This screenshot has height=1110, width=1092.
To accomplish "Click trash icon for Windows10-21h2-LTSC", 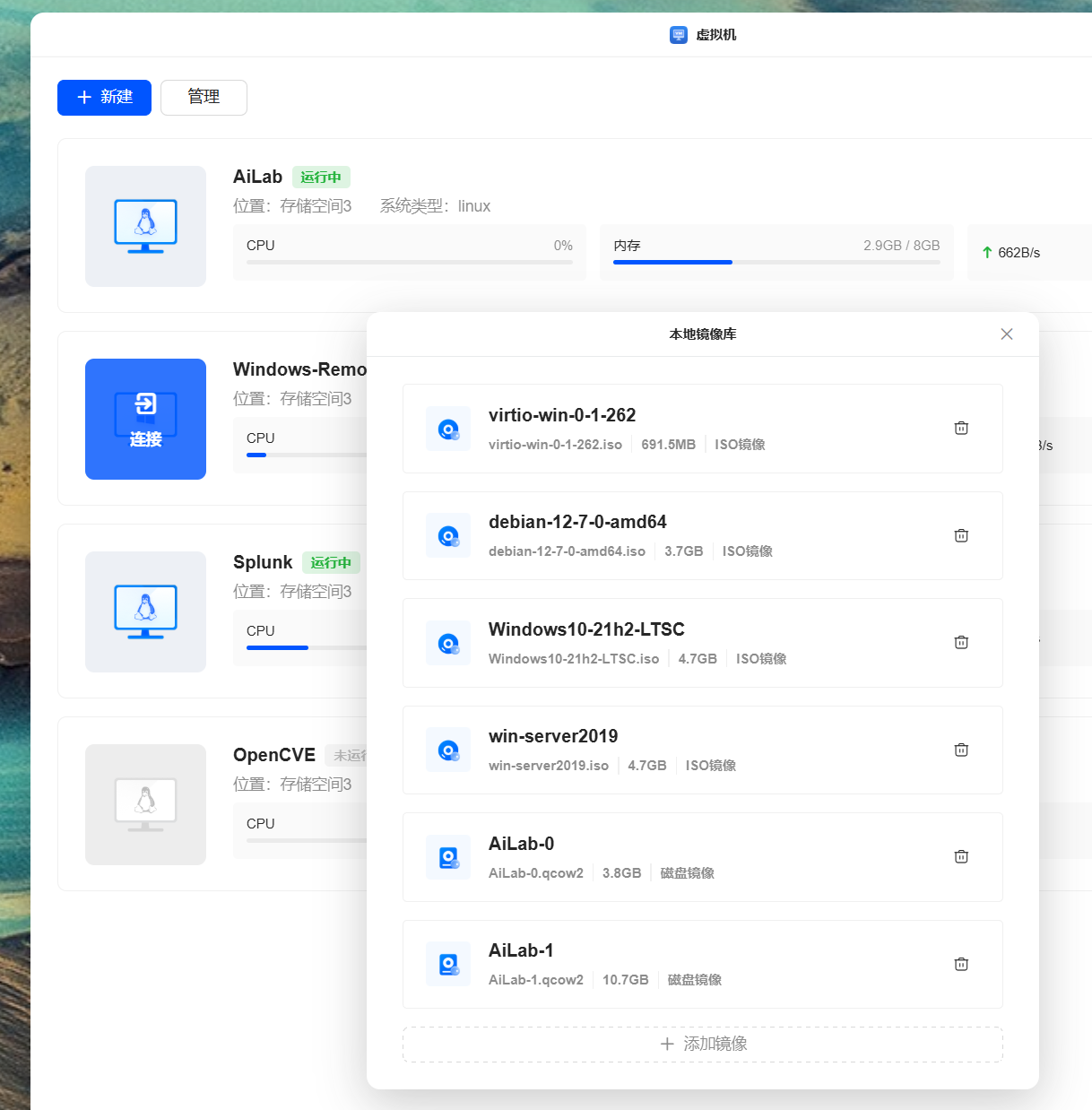I will (x=961, y=643).
